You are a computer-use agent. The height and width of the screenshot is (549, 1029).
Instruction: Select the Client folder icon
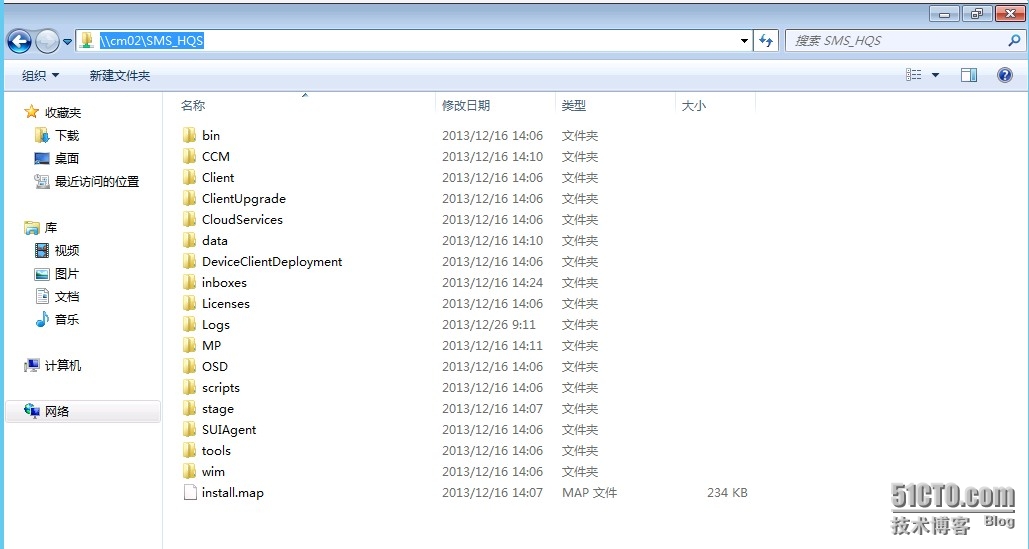[x=189, y=177]
